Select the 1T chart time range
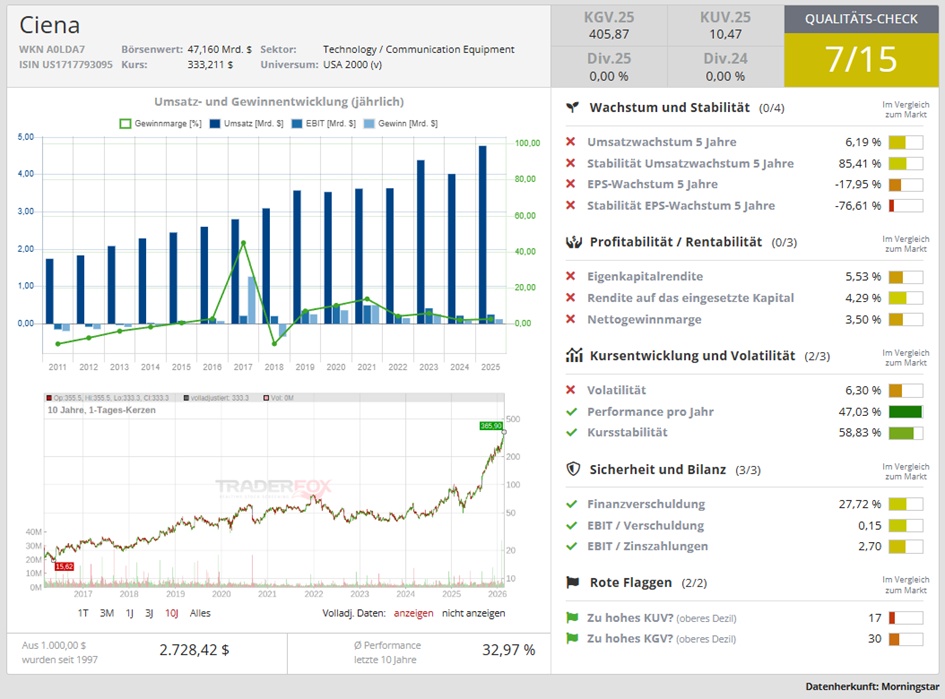Image resolution: width=945 pixels, height=699 pixels. tap(83, 613)
